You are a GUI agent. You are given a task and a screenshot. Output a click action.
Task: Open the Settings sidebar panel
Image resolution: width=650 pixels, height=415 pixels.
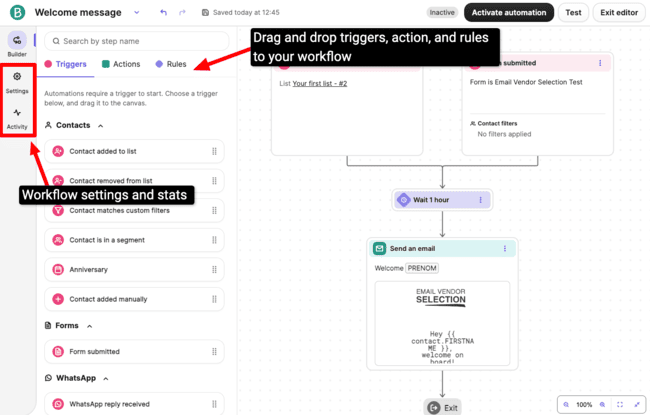coord(17,82)
